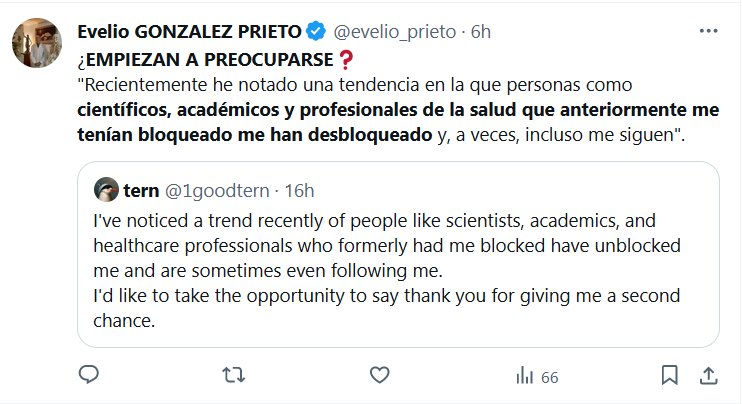Click the reply speech bubble icon
This screenshot has height=404, width=742.
coord(88,376)
